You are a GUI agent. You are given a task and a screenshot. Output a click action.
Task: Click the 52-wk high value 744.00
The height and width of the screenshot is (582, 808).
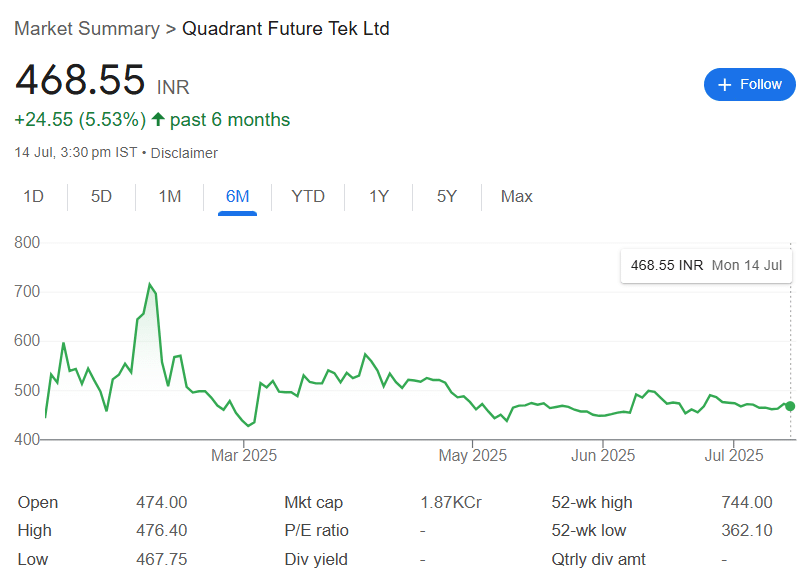(746, 502)
